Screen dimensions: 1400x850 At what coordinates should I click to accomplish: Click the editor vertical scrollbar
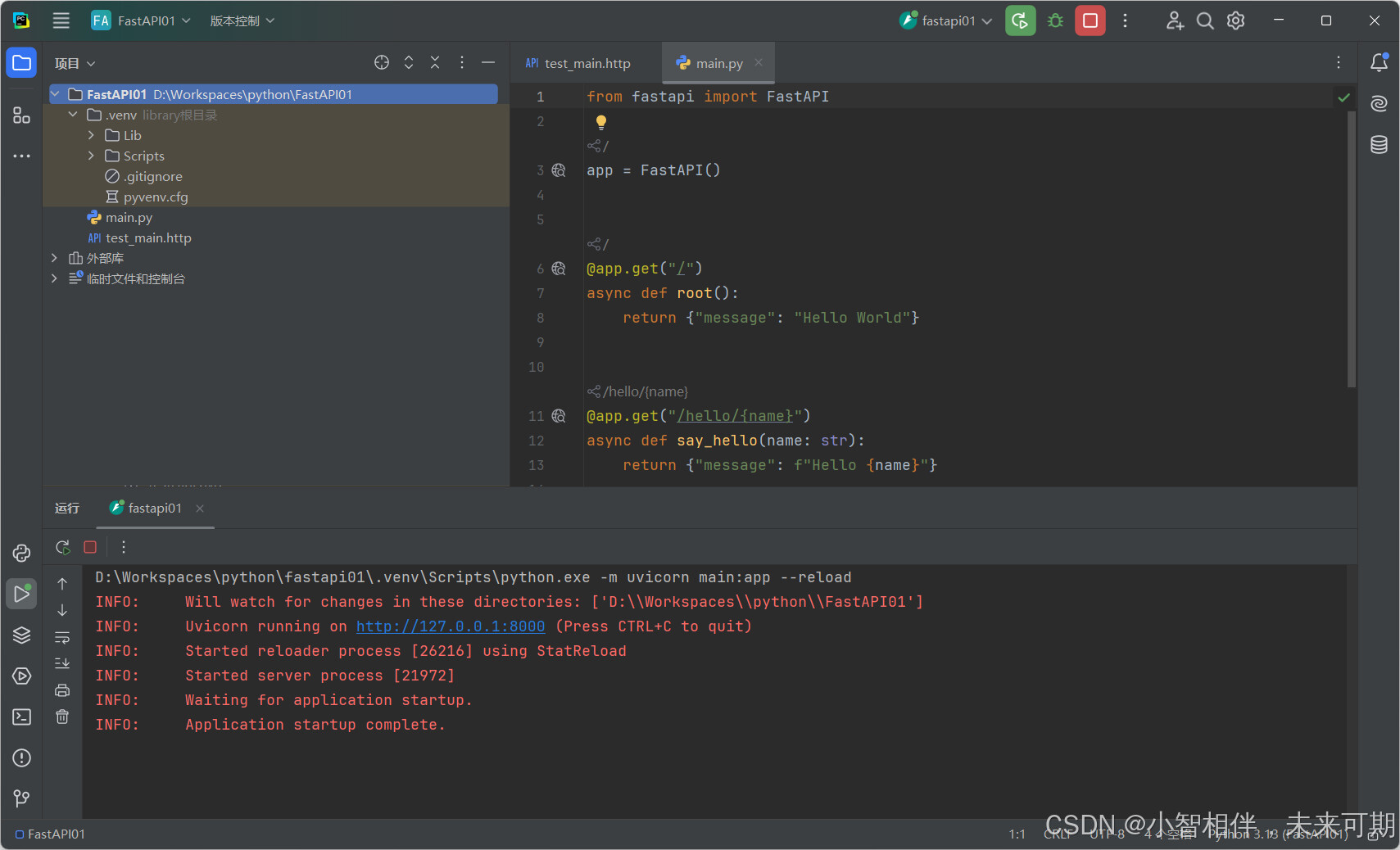1352,248
